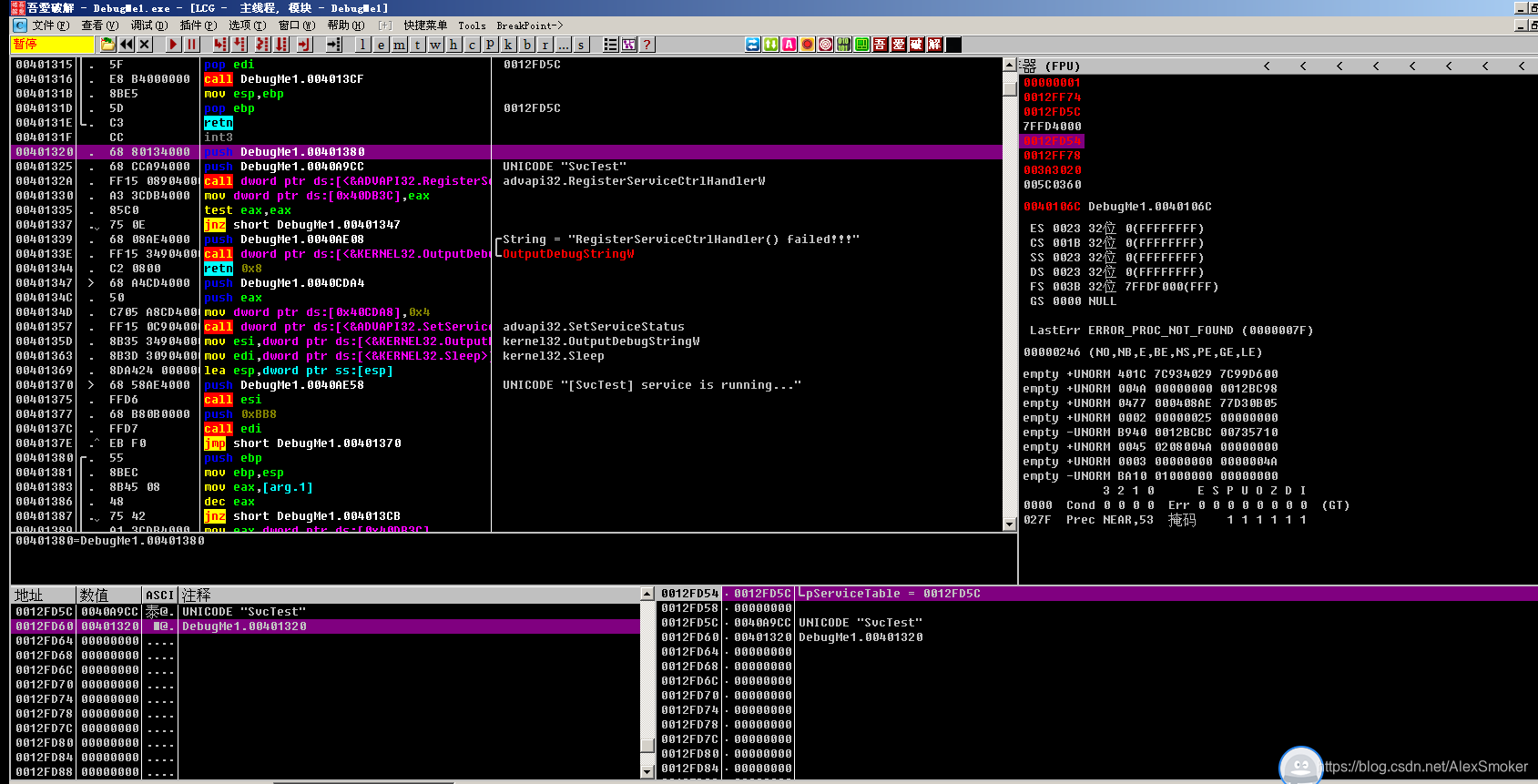Open the 选项(T) menu
The height and width of the screenshot is (784, 1538).
(247, 25)
